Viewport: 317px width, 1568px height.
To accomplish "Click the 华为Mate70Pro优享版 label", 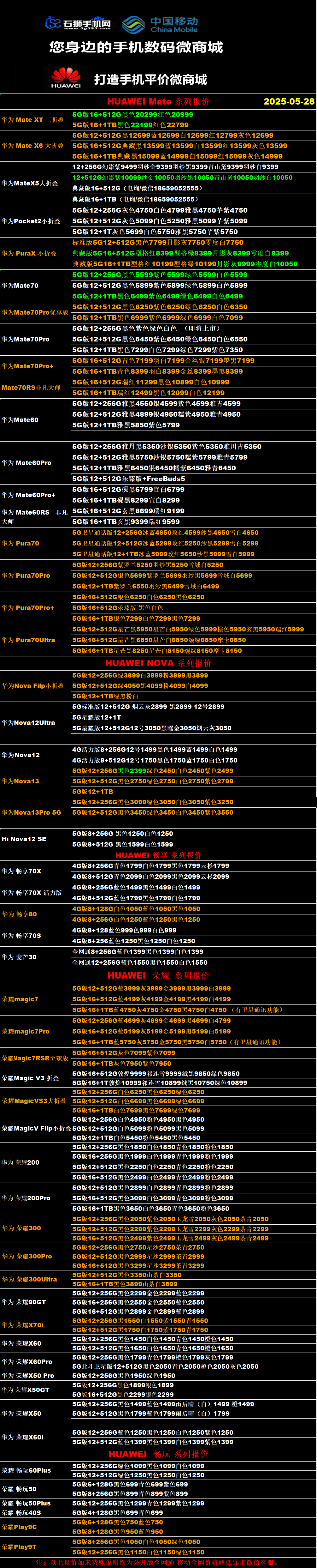I will click(x=35, y=312).
